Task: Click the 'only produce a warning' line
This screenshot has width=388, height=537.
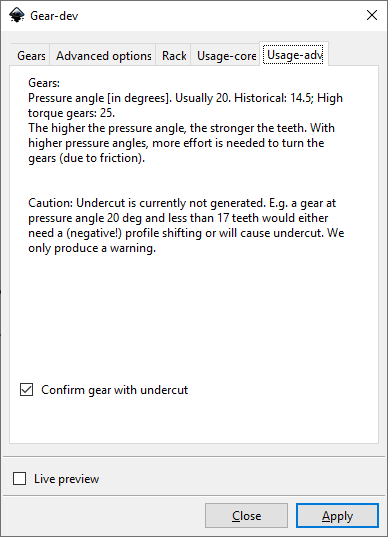Action: pyautogui.click(x=92, y=248)
